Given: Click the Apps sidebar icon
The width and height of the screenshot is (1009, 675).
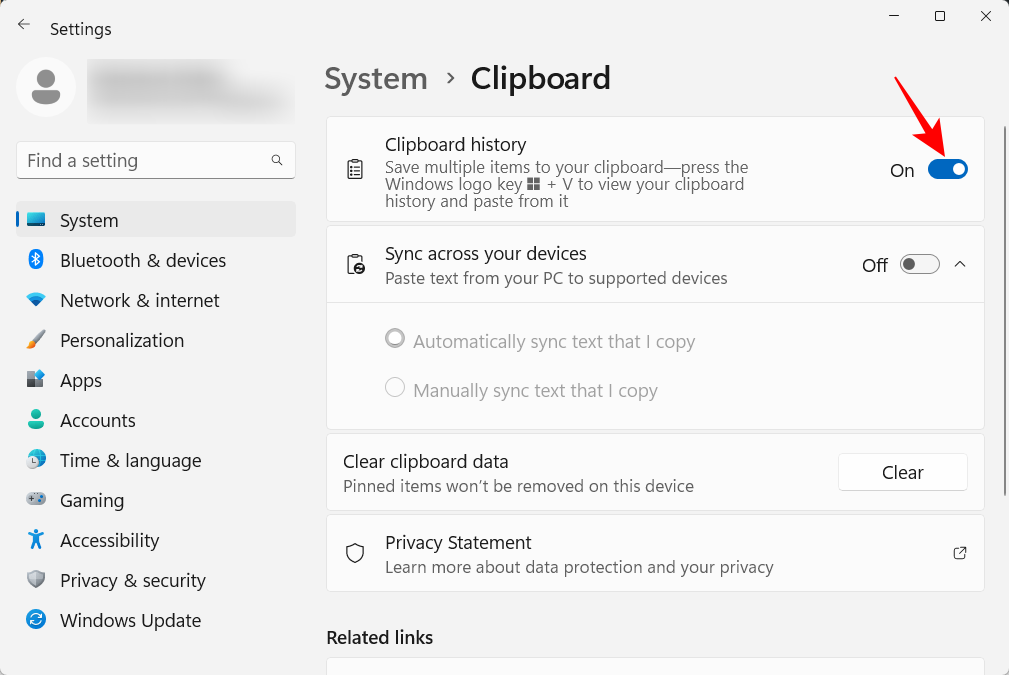Looking at the screenshot, I should (x=36, y=380).
